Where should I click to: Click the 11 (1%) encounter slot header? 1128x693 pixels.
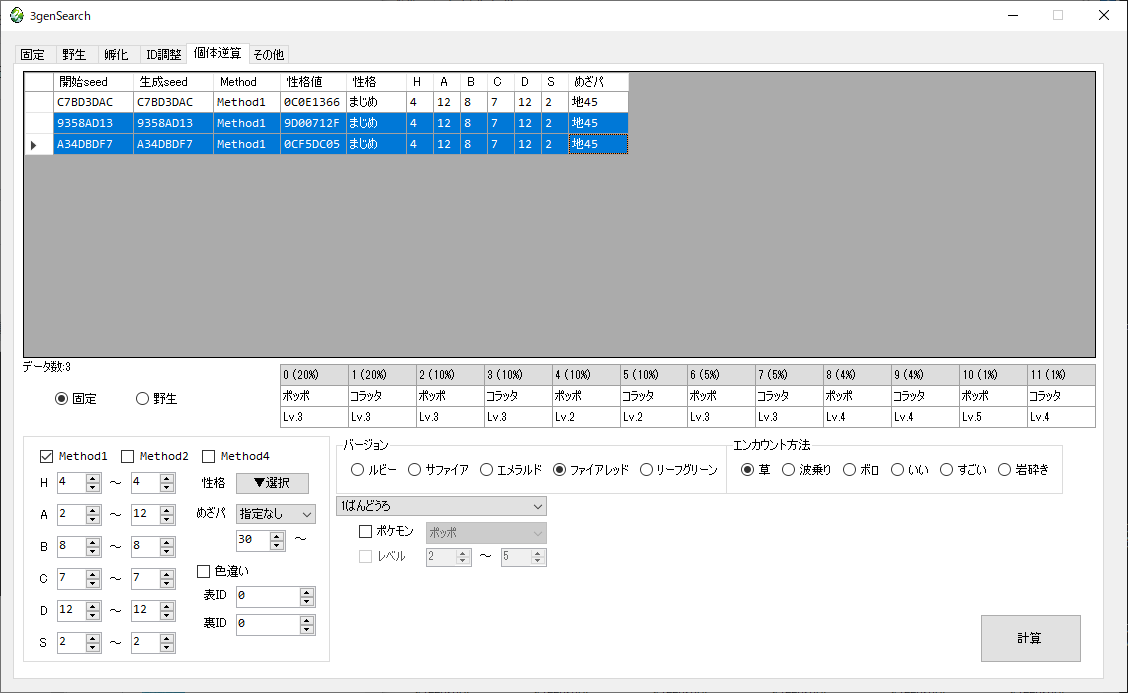pos(1061,375)
